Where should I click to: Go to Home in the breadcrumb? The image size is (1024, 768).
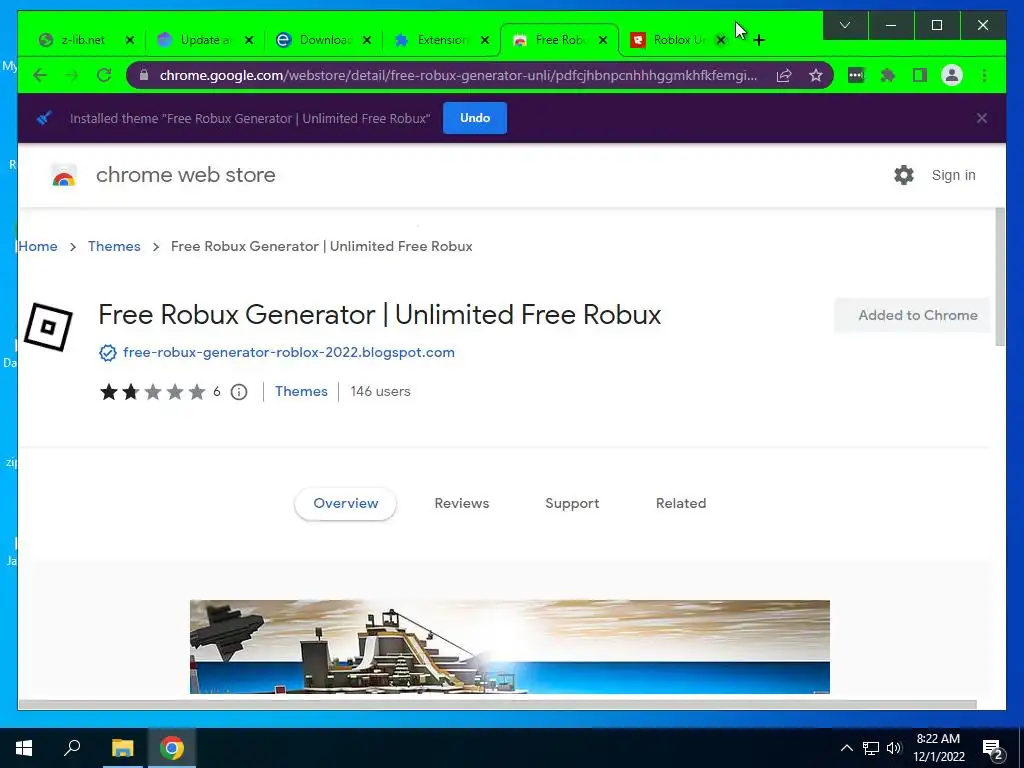pyautogui.click(x=38, y=246)
